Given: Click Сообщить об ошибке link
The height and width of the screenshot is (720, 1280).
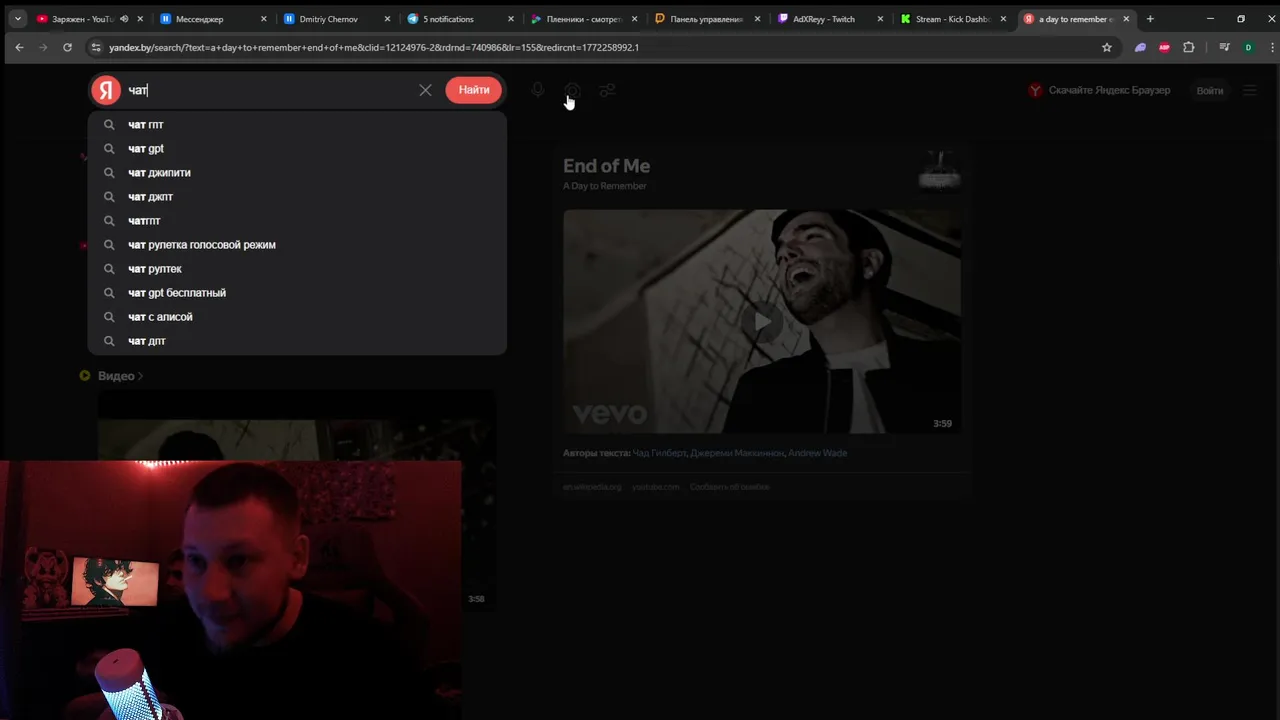Looking at the screenshot, I should pyautogui.click(x=729, y=487).
